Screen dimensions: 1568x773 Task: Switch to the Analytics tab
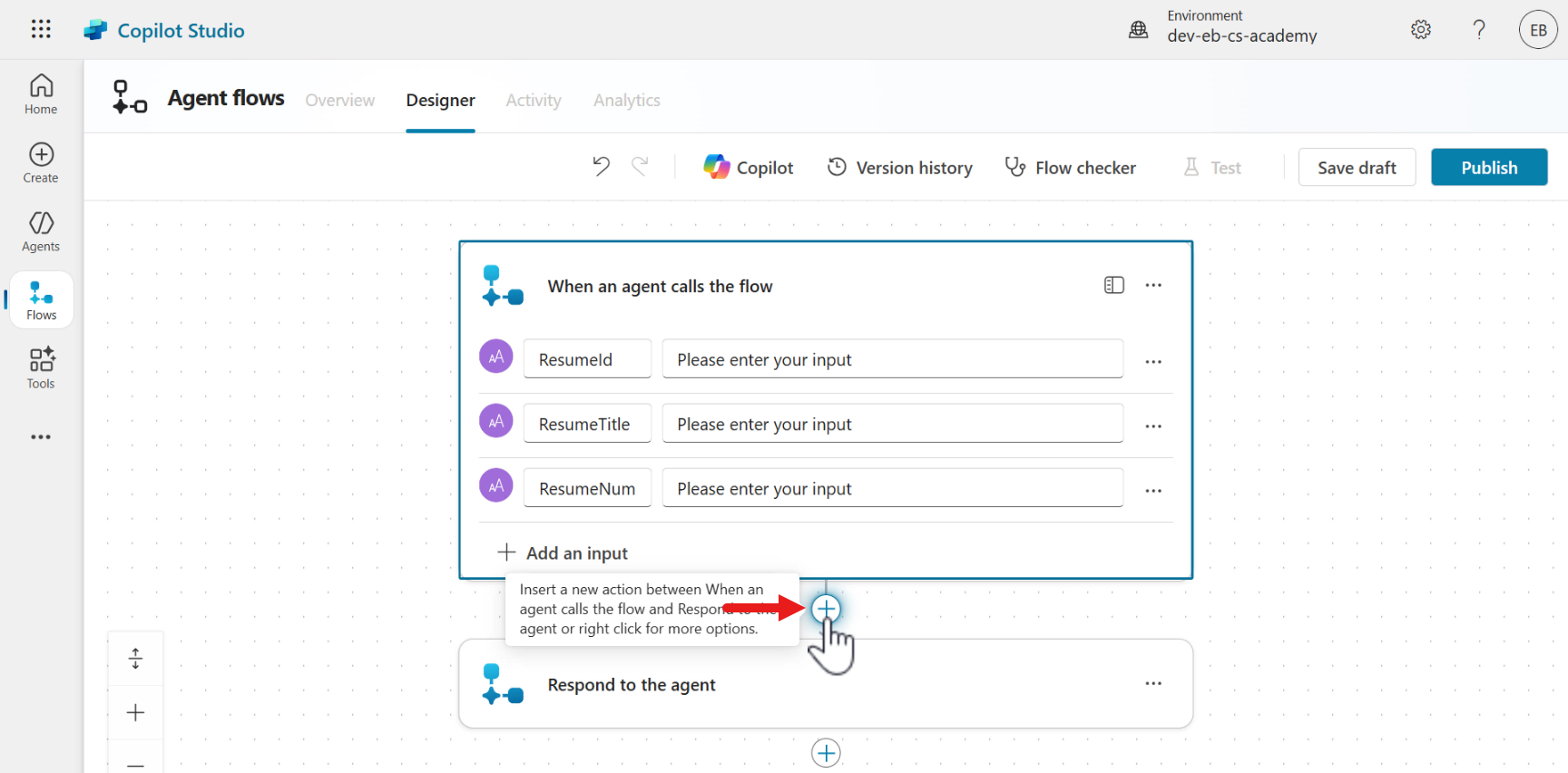[x=626, y=101]
